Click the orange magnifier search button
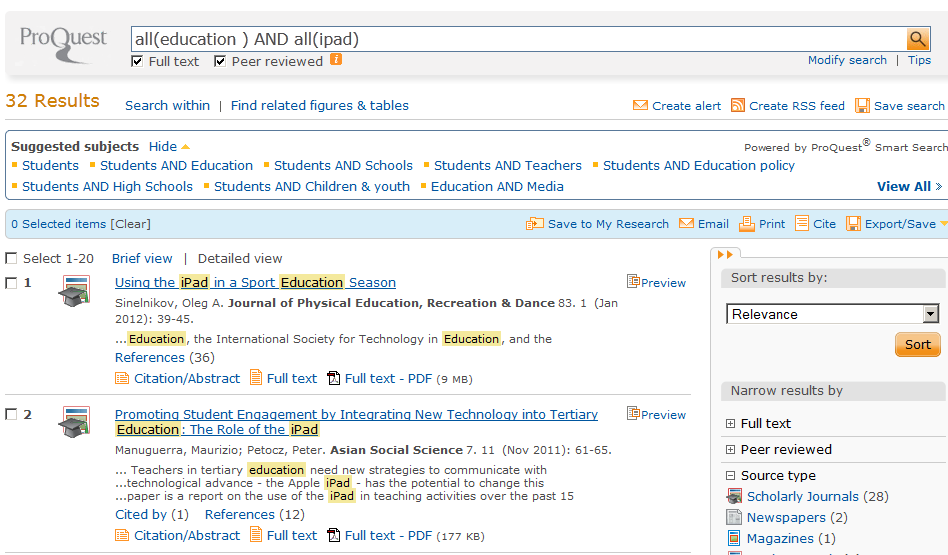 [x=917, y=39]
